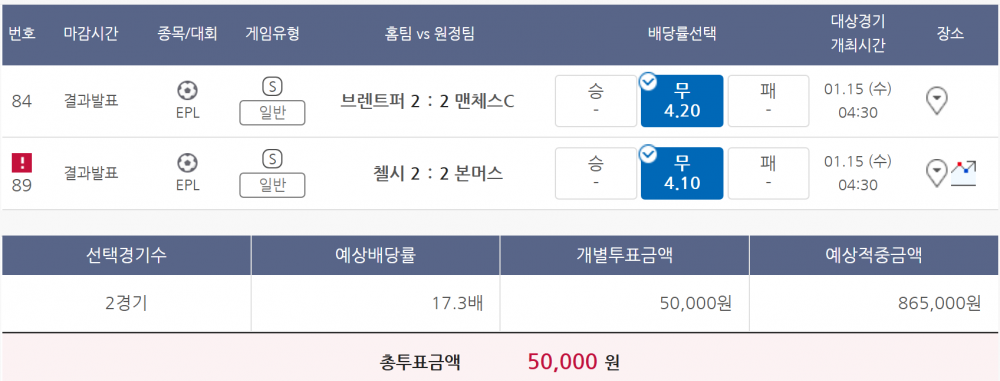Open the odds trend chart icon for match 89

(x=964, y=174)
